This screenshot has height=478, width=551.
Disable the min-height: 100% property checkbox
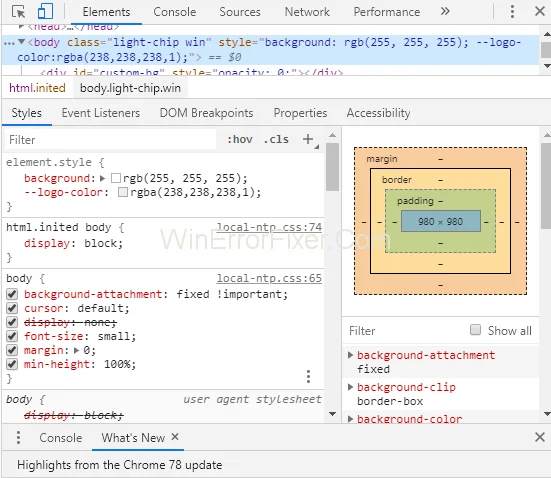pyautogui.click(x=12, y=364)
